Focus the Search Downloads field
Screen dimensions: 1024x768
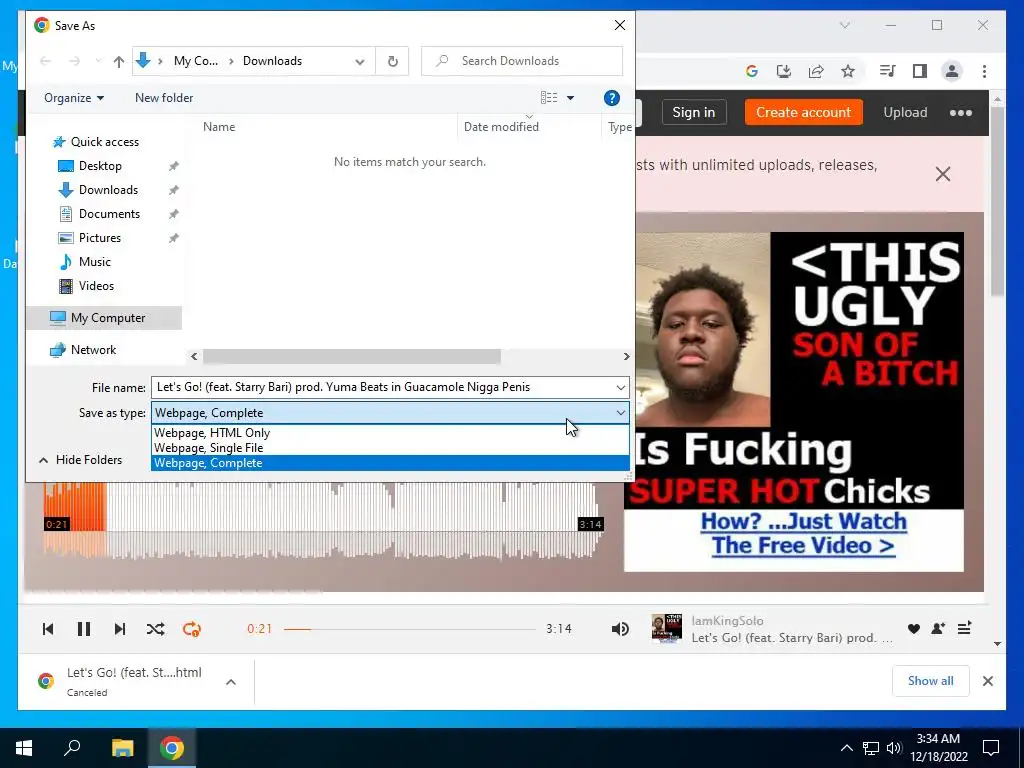coord(522,61)
